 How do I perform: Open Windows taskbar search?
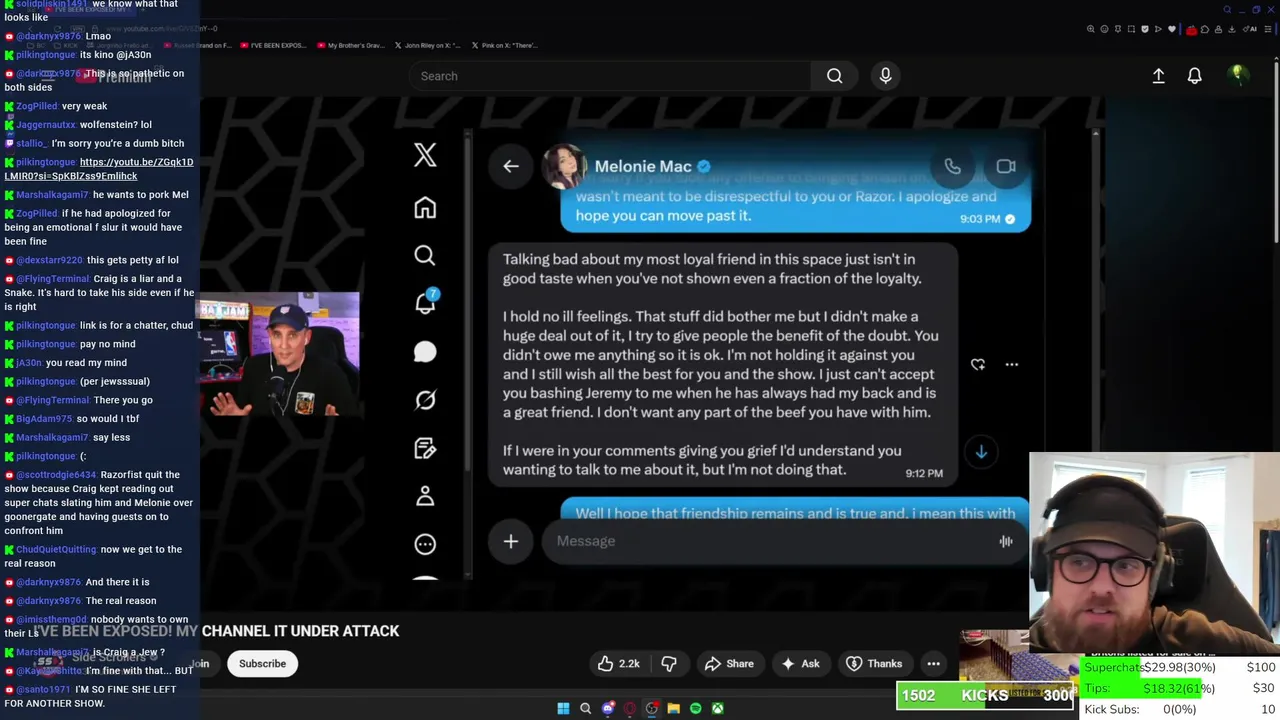coord(585,709)
